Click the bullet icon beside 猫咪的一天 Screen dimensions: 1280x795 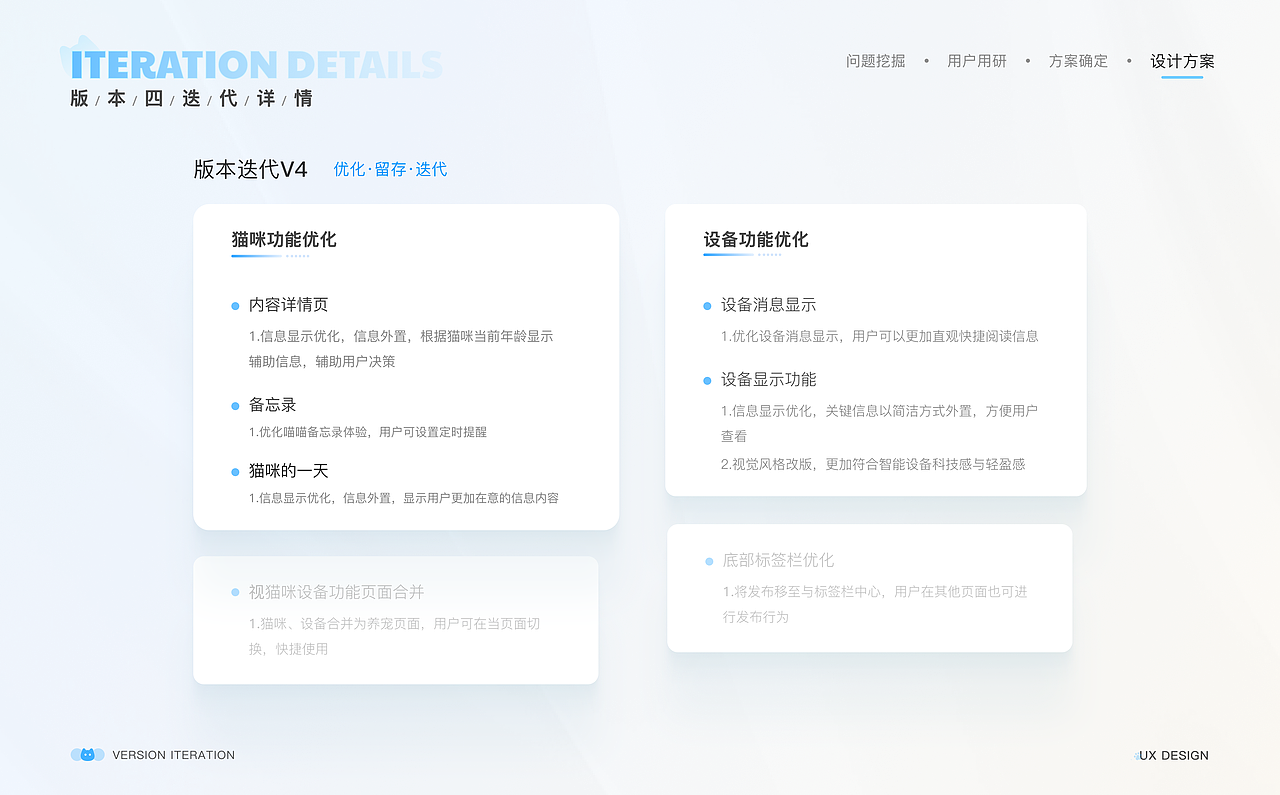coord(235,471)
